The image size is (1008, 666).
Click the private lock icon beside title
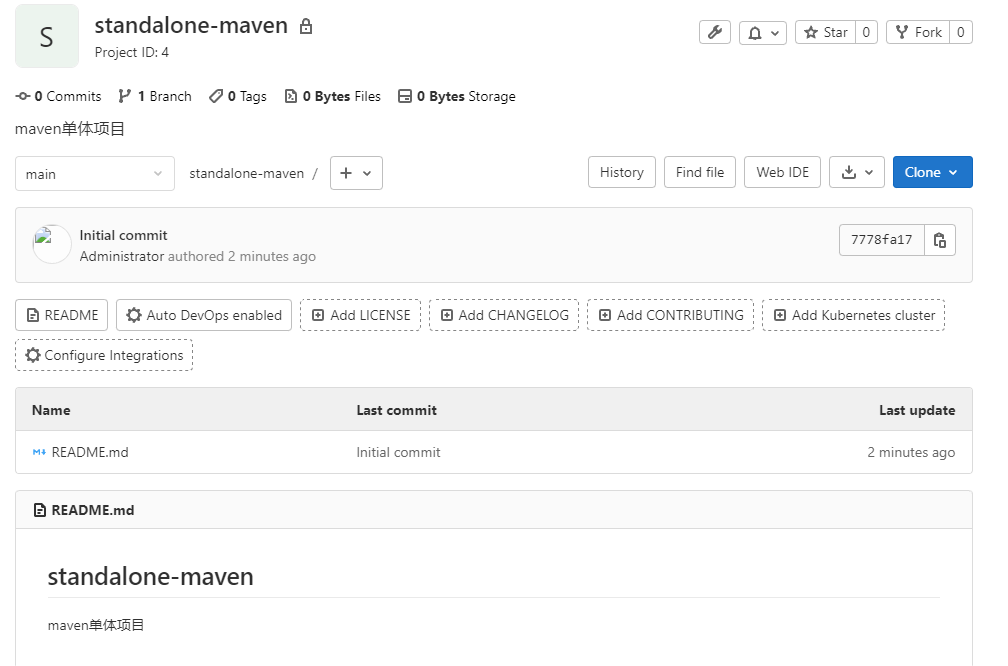click(306, 26)
